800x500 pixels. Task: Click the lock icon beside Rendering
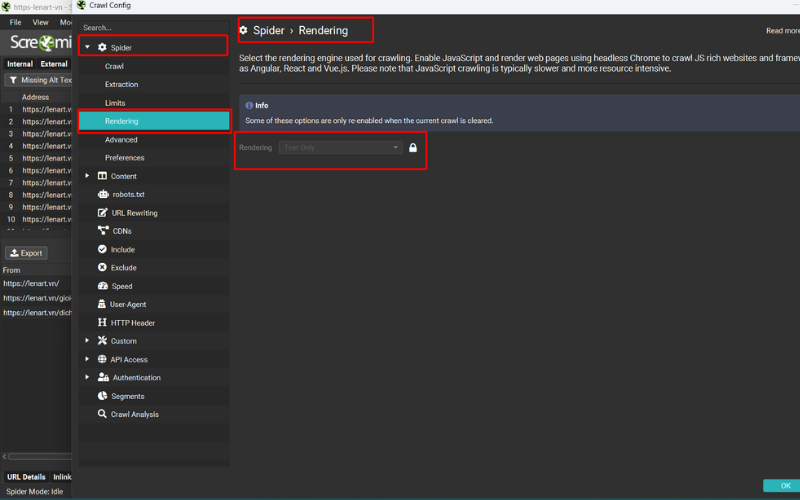point(413,148)
